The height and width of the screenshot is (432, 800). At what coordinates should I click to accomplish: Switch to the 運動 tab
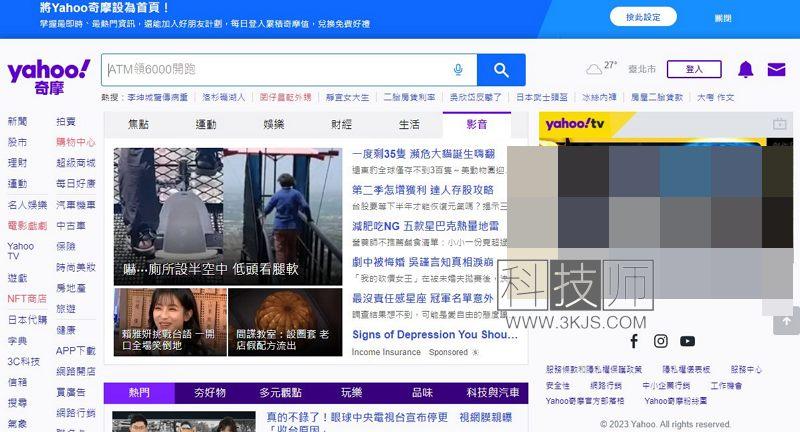coord(206,124)
